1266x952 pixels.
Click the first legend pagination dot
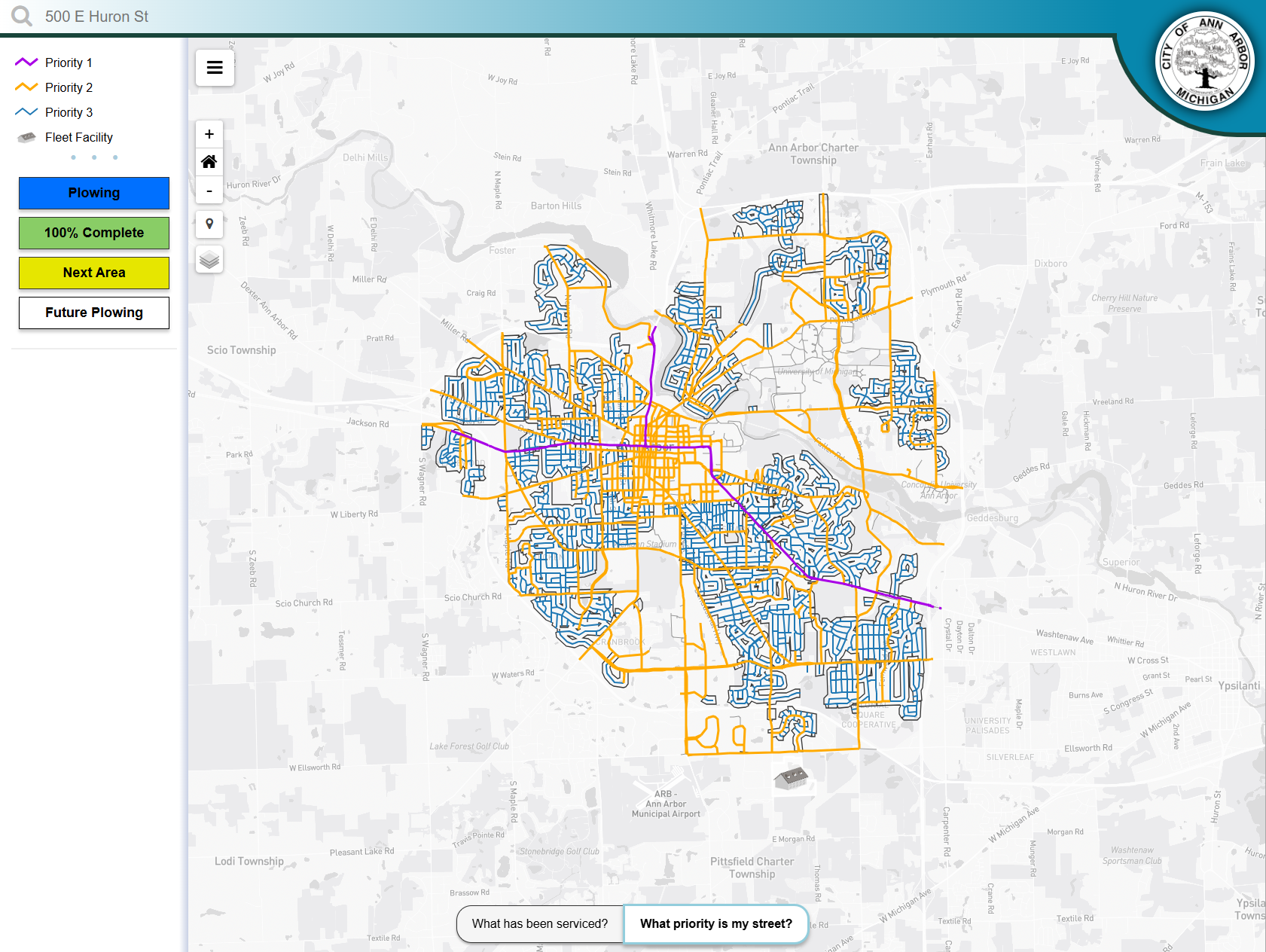click(x=73, y=157)
